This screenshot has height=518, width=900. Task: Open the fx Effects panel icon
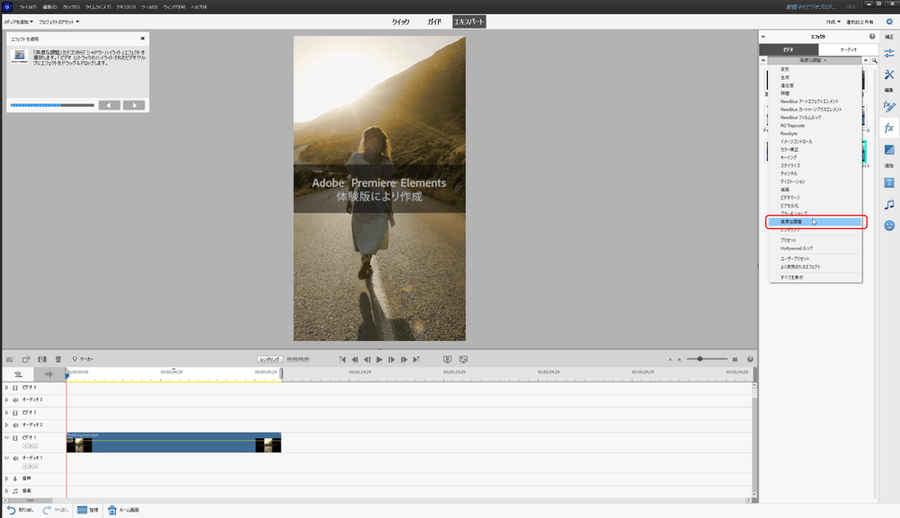[888, 128]
